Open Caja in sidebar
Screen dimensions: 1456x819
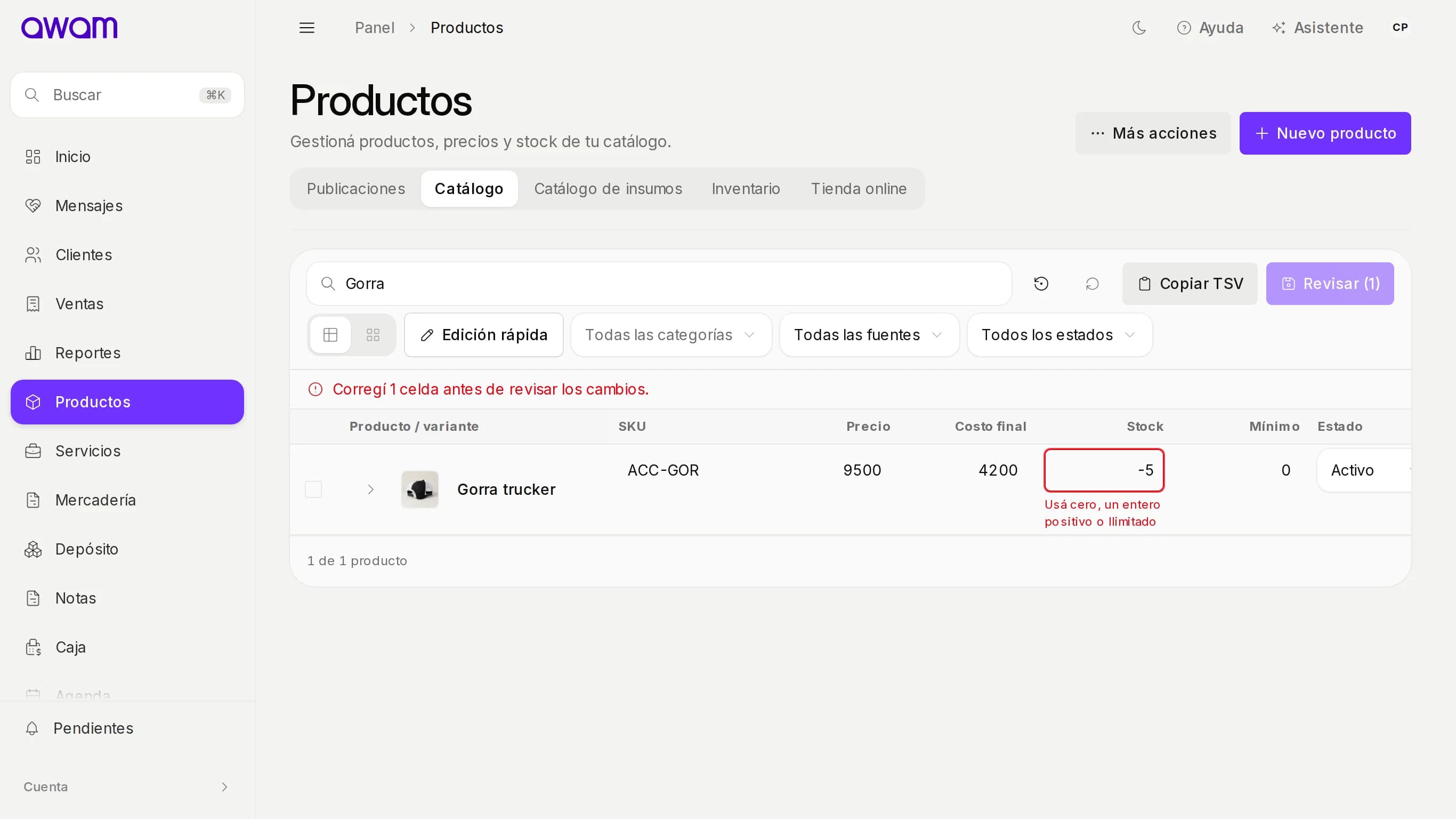127,647
